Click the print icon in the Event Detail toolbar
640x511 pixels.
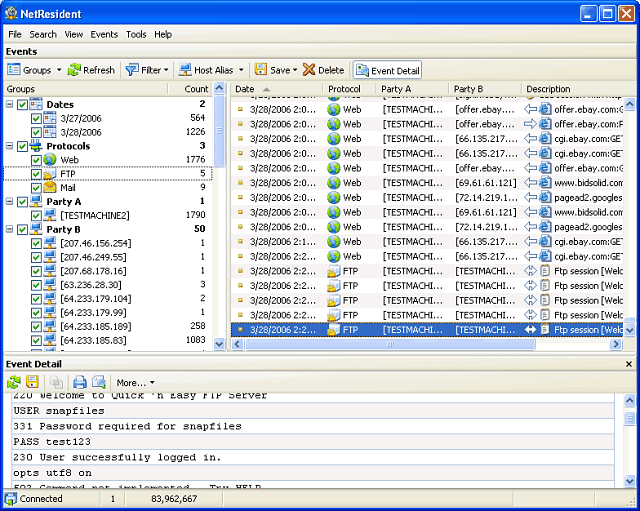80,382
